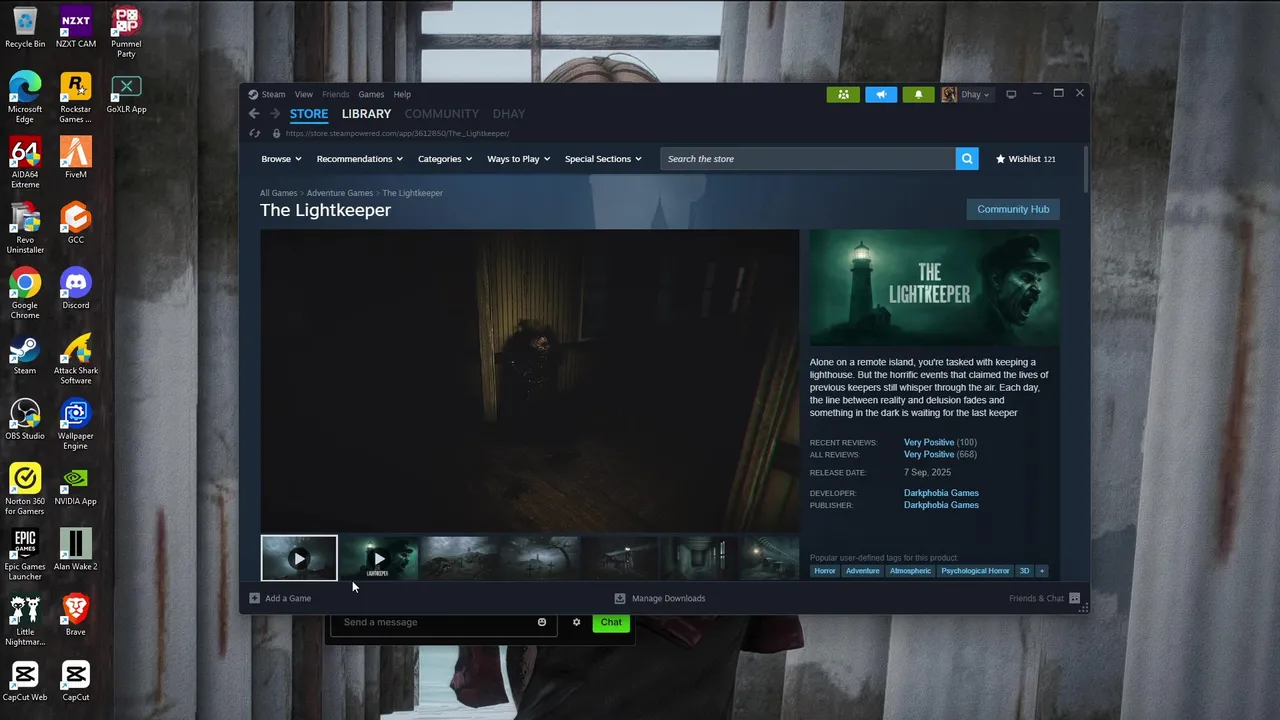Open Norton 360 for Gamers icon

click(x=25, y=489)
